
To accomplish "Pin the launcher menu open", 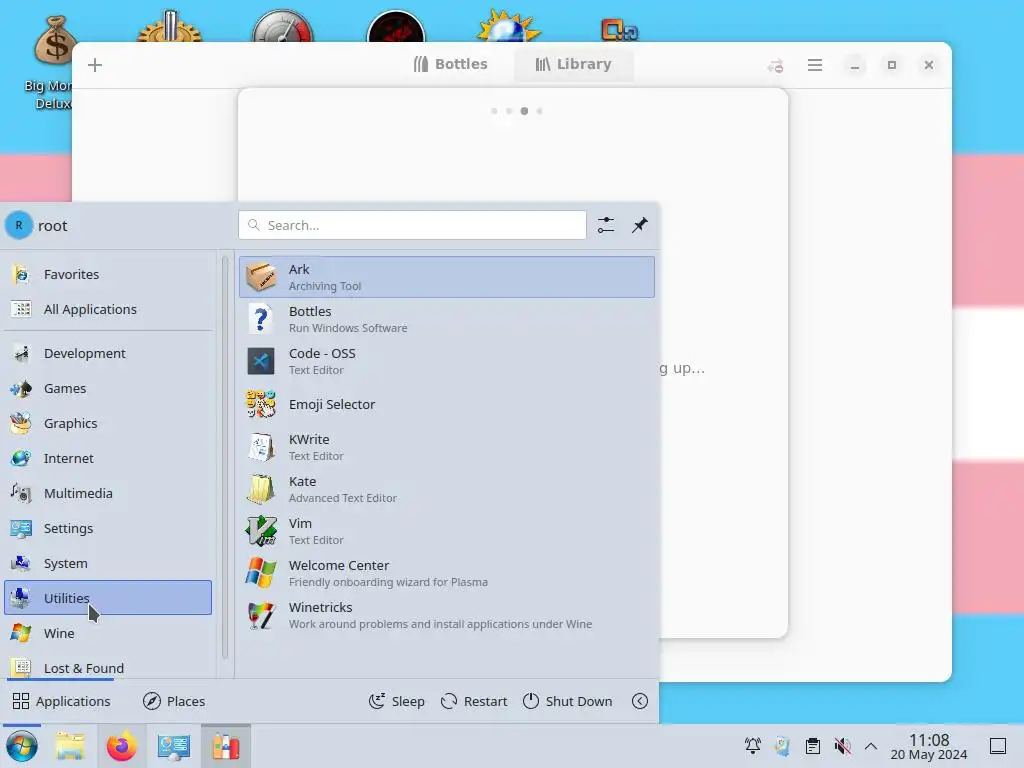I will (639, 225).
